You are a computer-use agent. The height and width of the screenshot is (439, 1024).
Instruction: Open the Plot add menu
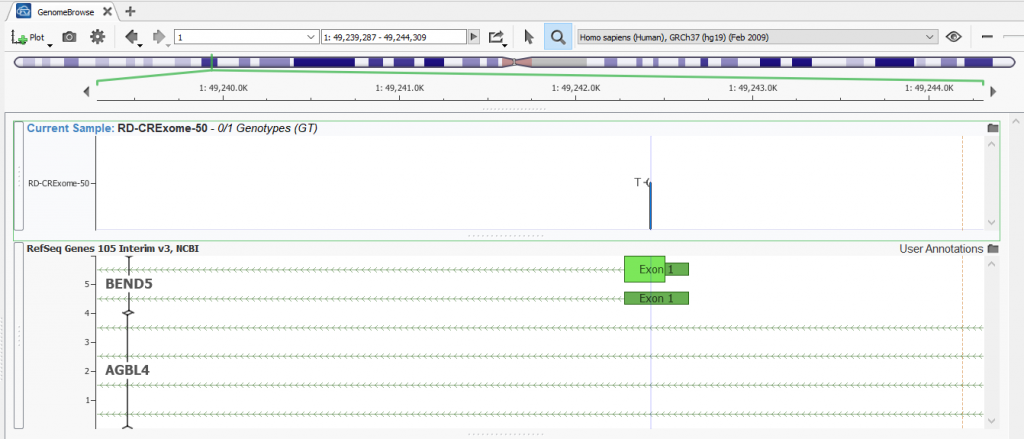click(31, 37)
